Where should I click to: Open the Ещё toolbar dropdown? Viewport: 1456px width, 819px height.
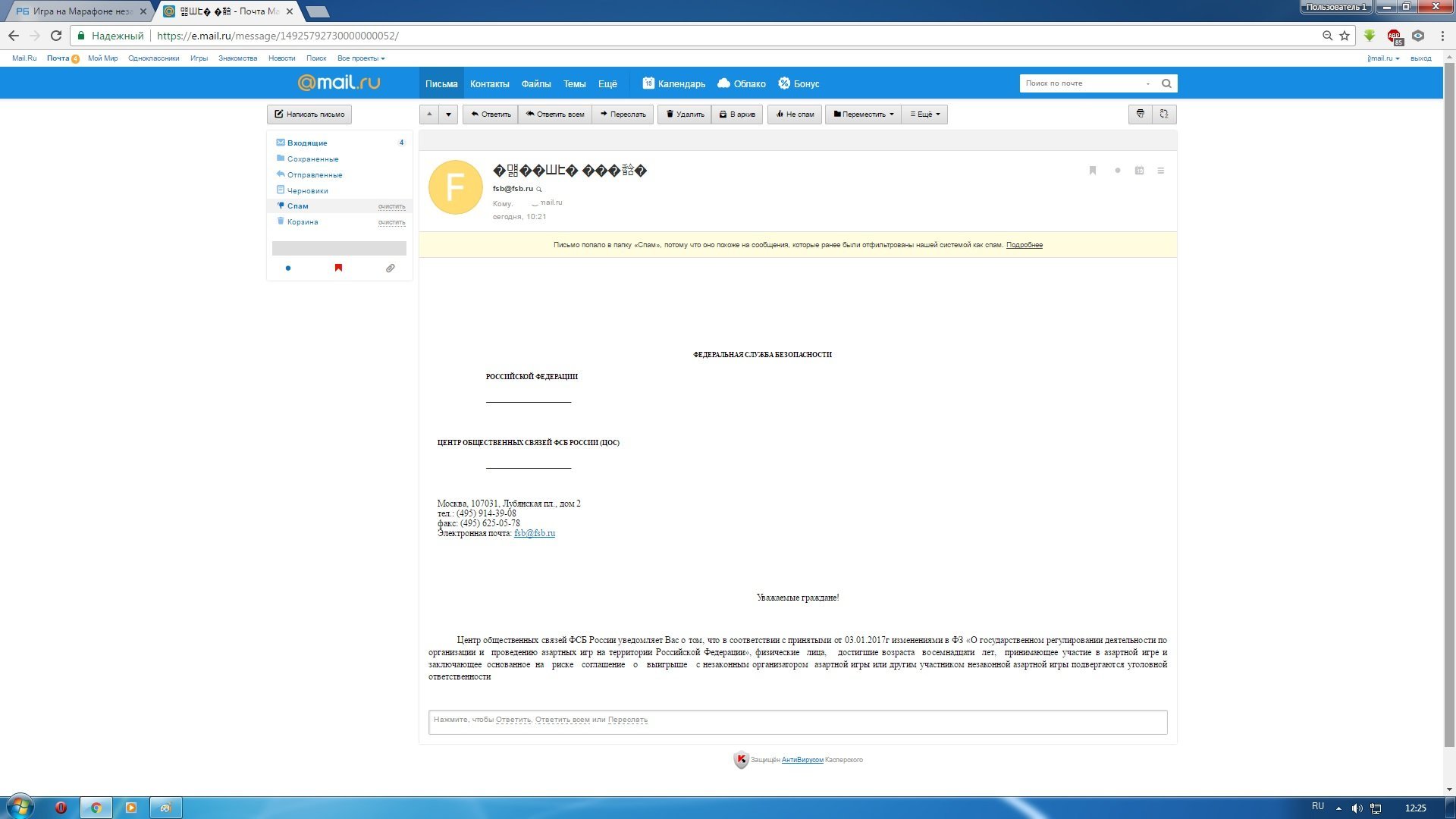pyautogui.click(x=924, y=115)
